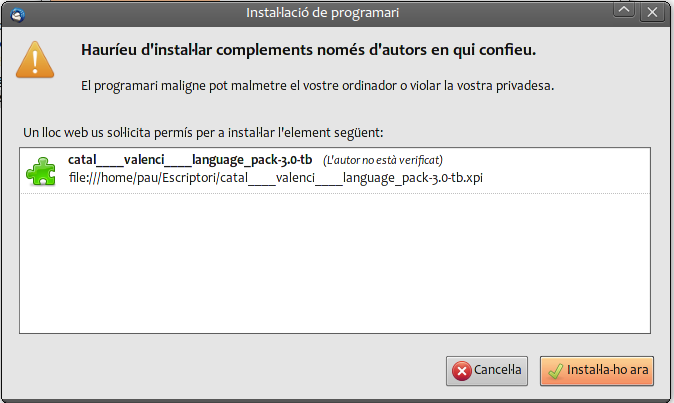Click the "Instal·lació de programari" title bar text
The image size is (674, 403).
322,13
